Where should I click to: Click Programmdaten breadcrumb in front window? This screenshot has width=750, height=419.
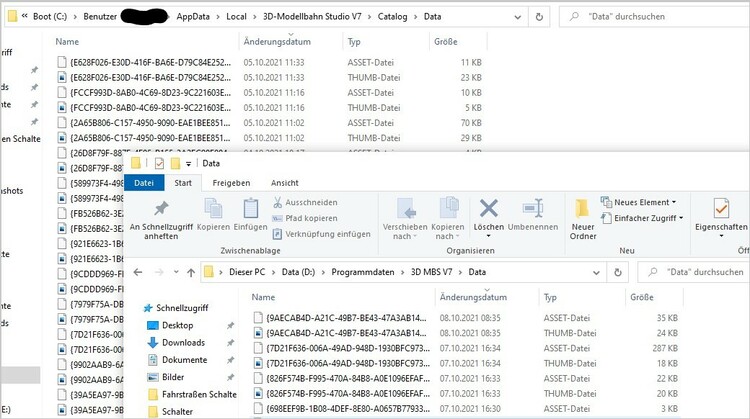[x=363, y=272]
